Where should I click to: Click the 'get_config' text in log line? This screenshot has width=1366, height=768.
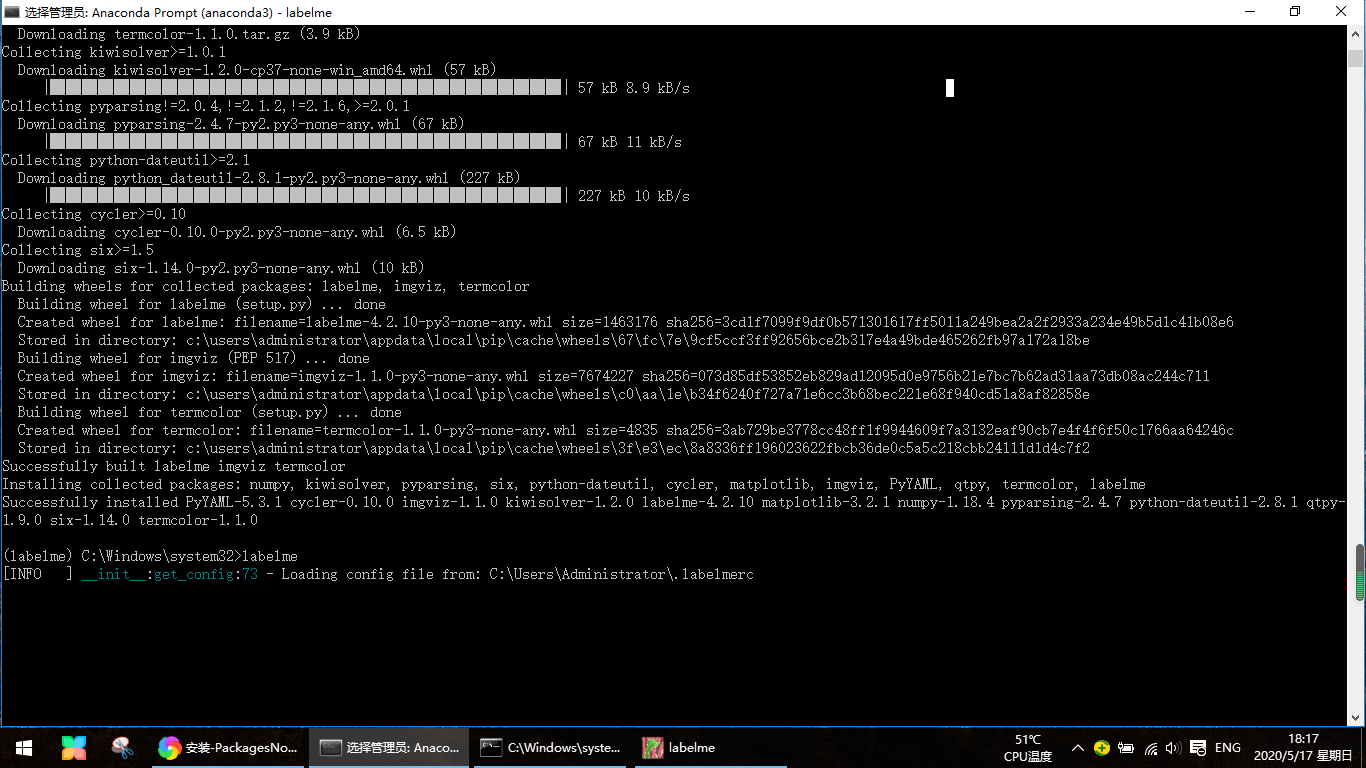194,574
